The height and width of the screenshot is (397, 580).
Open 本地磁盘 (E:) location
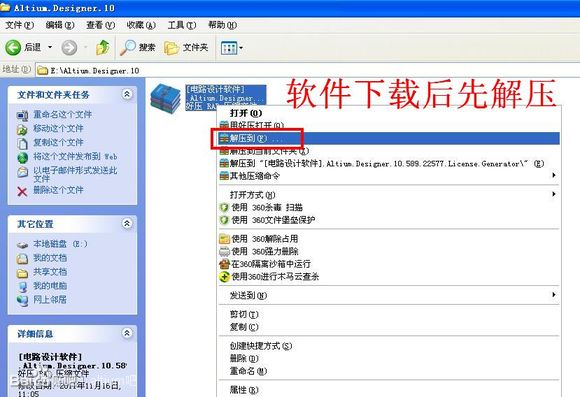(60, 244)
